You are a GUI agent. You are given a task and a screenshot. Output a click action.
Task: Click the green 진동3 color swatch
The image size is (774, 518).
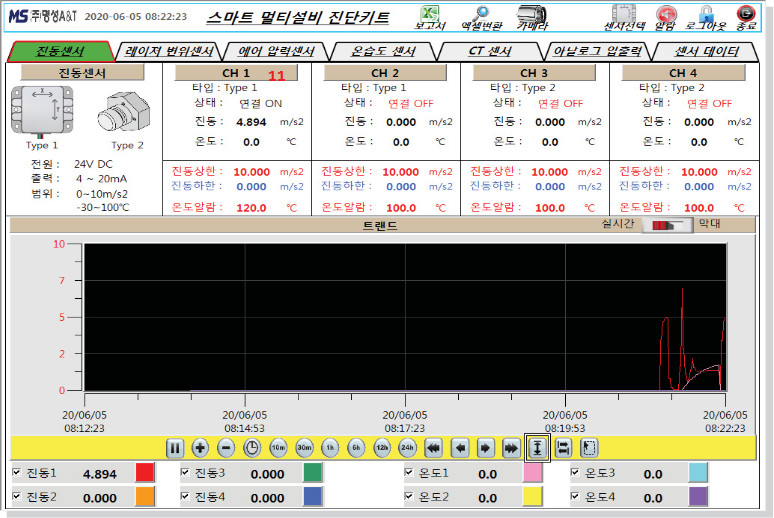coord(313,473)
